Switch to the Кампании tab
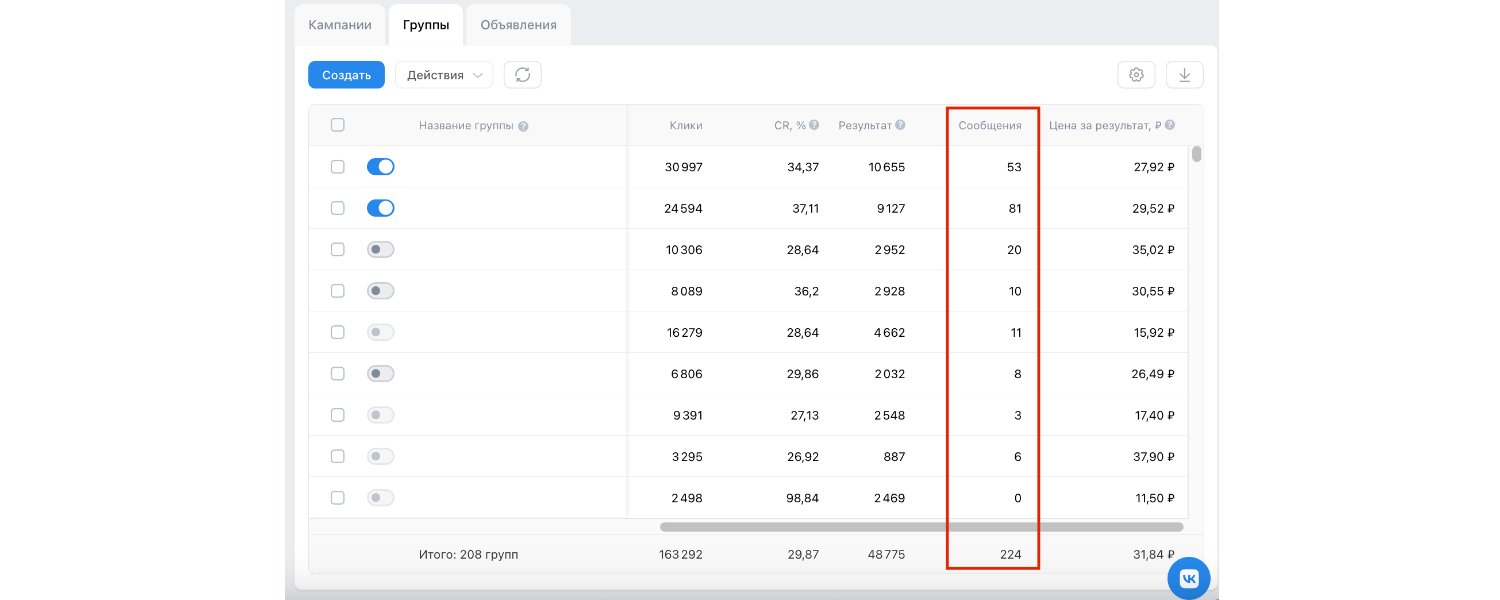This screenshot has height=600, width=1500. pos(340,25)
